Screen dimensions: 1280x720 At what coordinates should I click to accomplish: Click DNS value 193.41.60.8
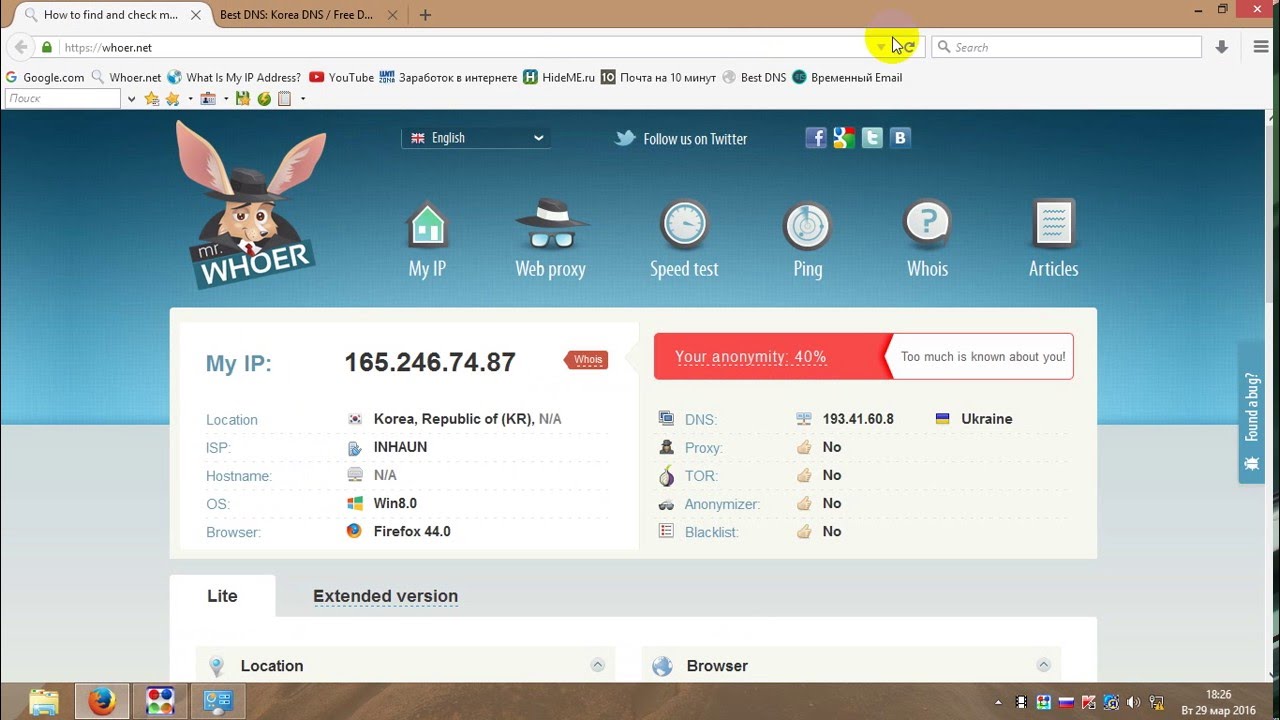[858, 419]
